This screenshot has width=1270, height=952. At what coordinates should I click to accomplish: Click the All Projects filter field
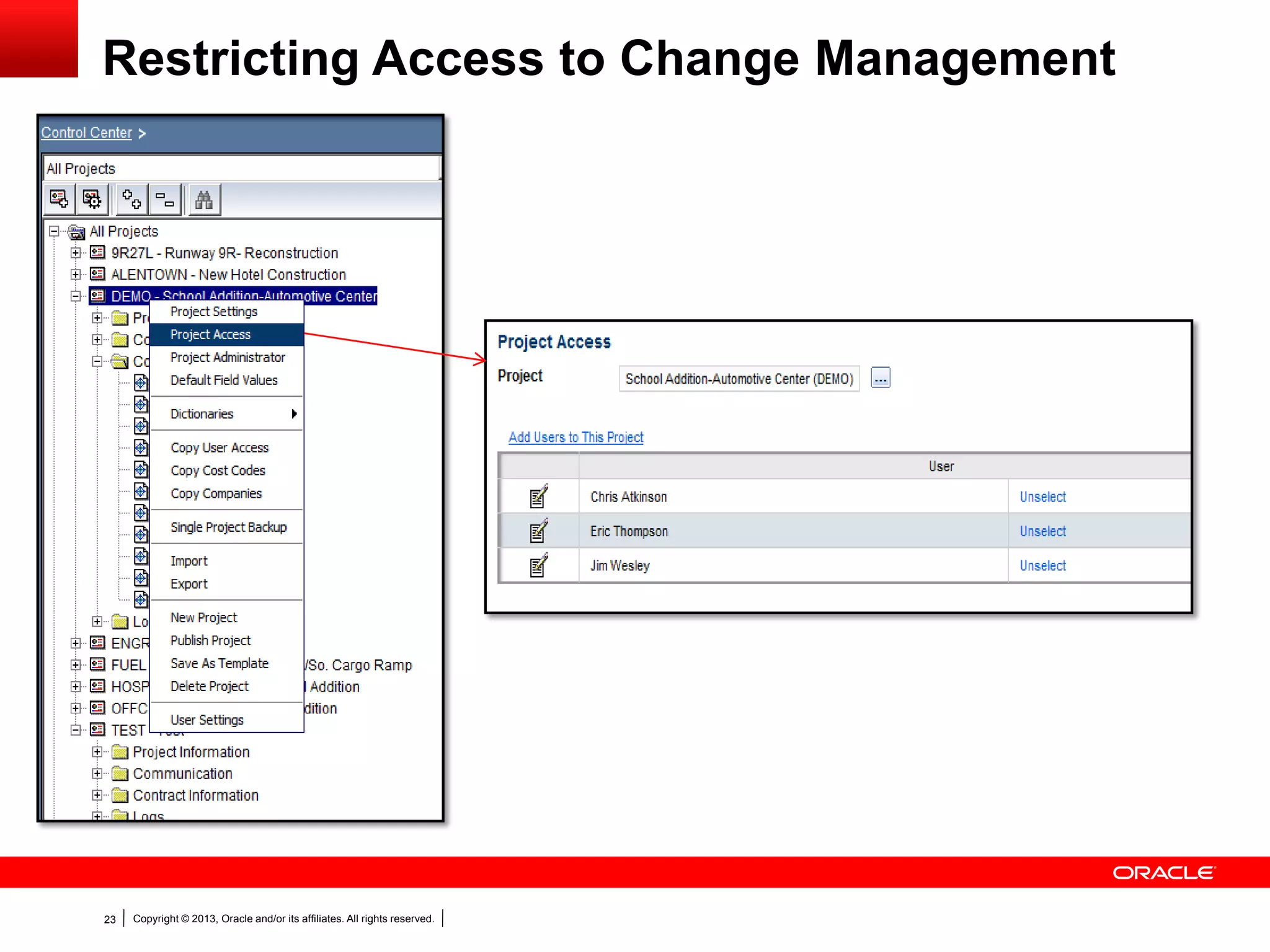pos(242,169)
